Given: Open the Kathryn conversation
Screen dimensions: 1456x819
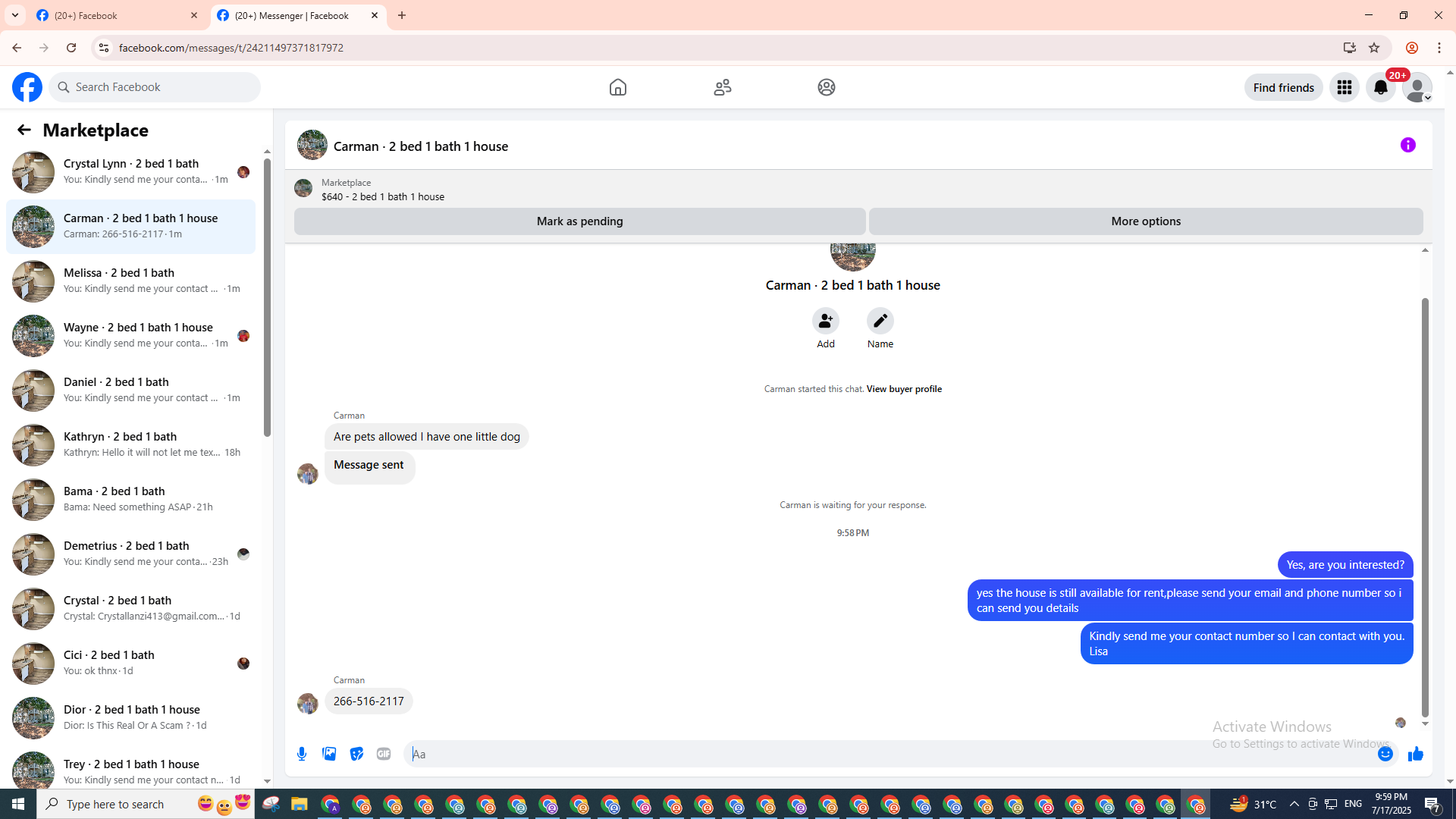Looking at the screenshot, I should point(131,445).
